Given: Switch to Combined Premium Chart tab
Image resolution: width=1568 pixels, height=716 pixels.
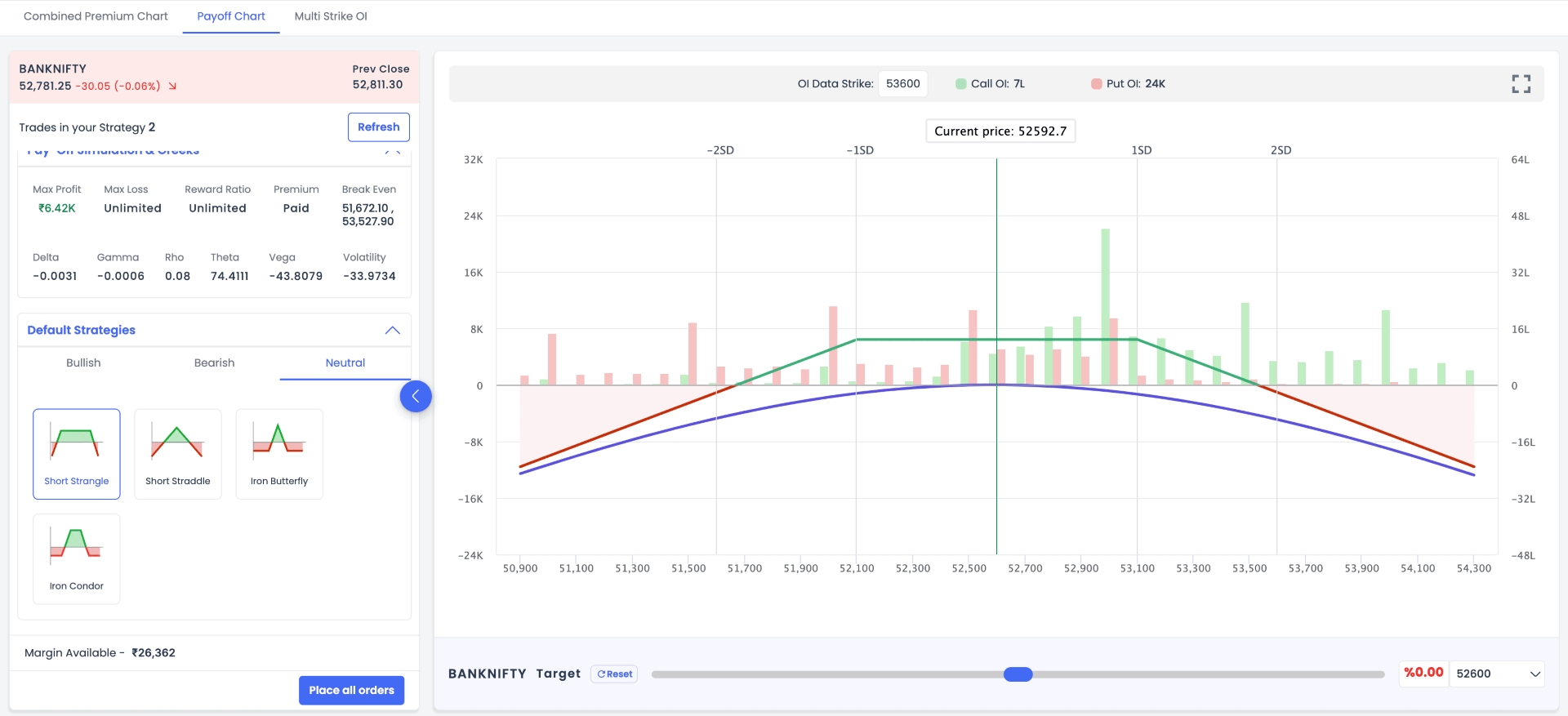Looking at the screenshot, I should 96,16.
